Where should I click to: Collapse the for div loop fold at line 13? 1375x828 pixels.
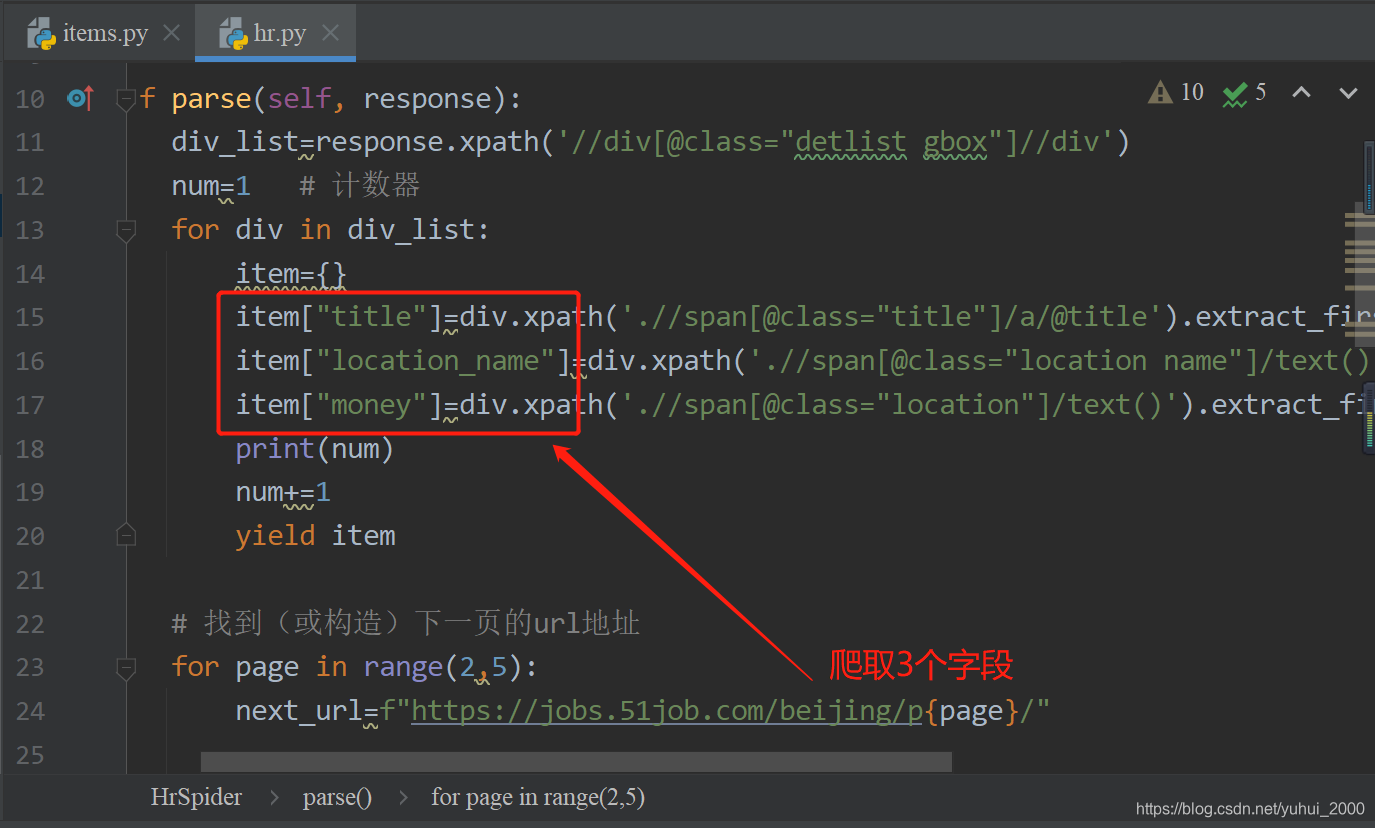coord(126,230)
